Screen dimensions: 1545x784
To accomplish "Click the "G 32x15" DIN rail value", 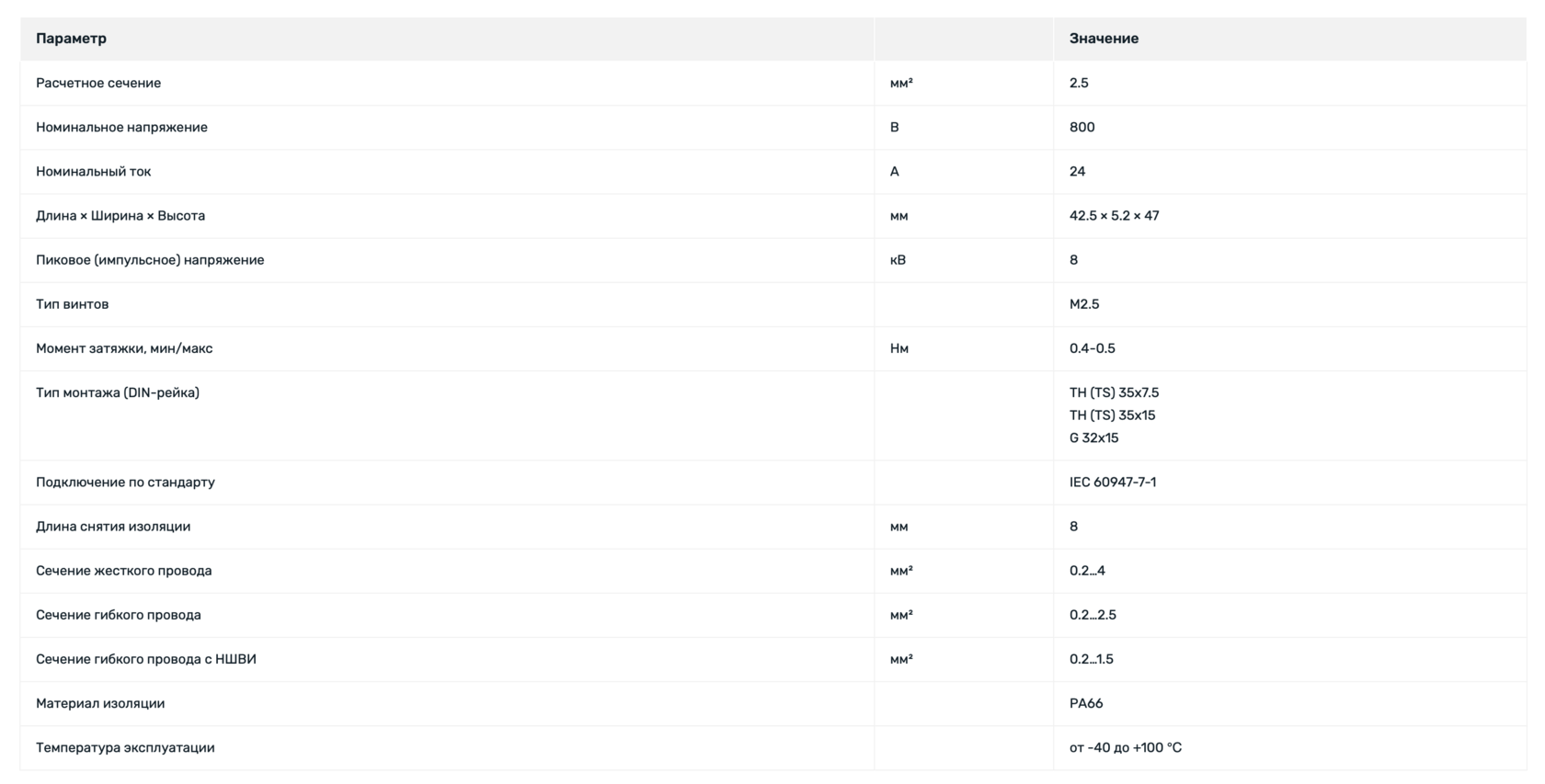I will (1093, 437).
